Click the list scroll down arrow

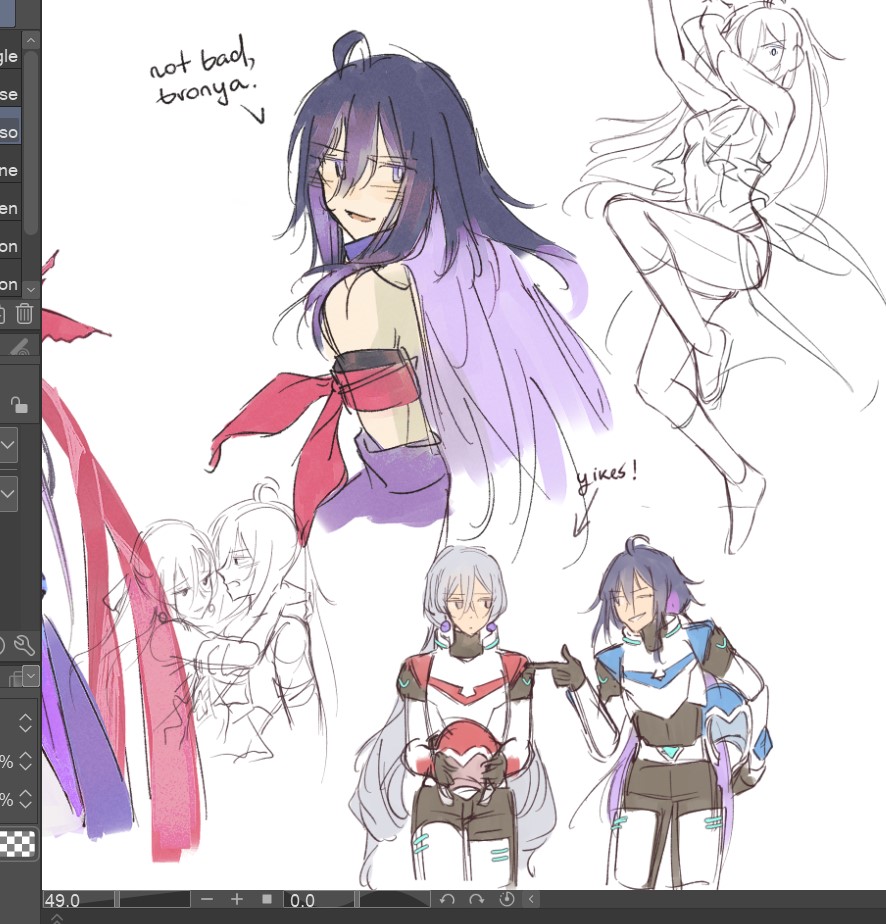click(31, 289)
